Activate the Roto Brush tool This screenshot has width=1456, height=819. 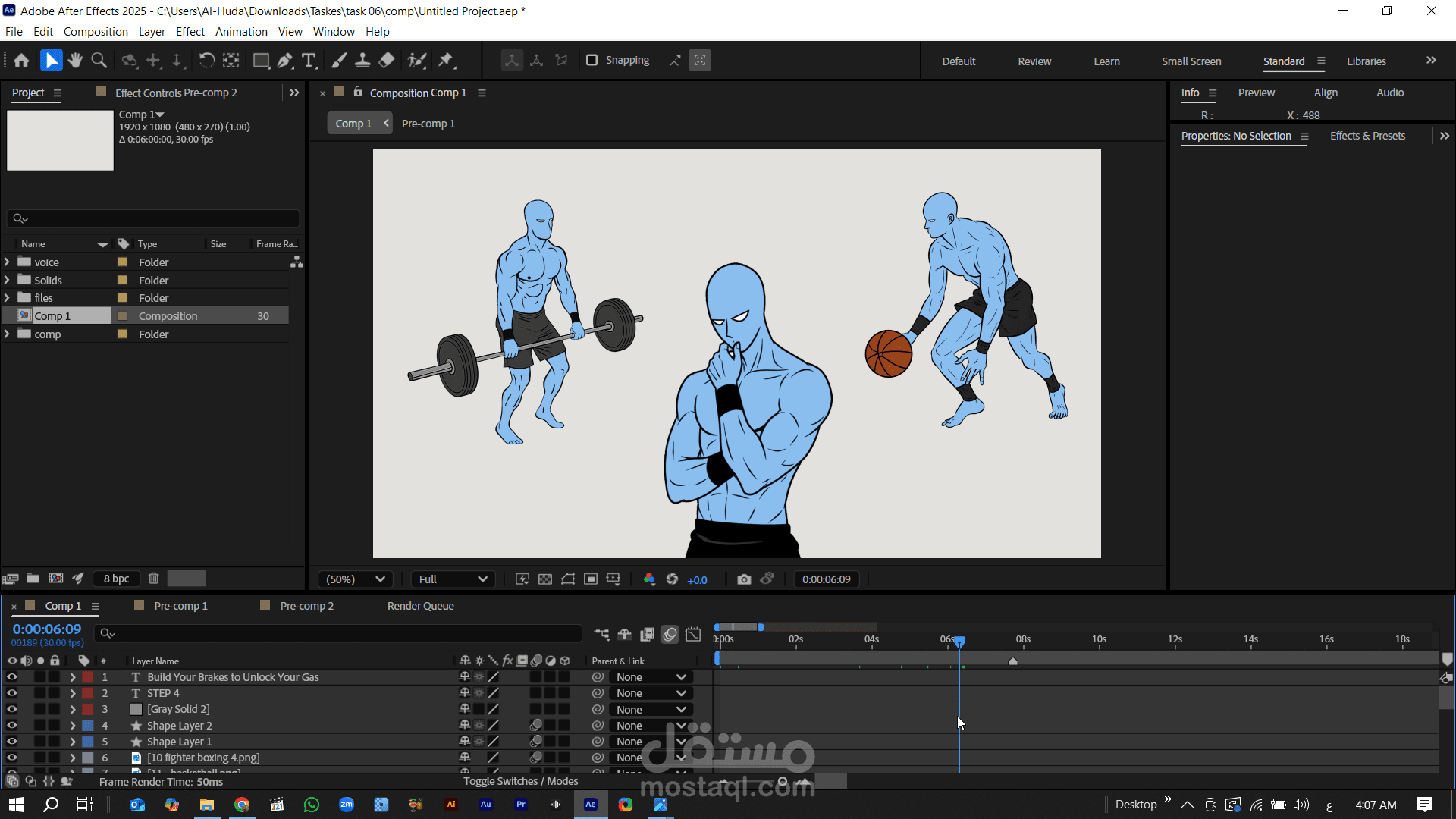tap(416, 61)
